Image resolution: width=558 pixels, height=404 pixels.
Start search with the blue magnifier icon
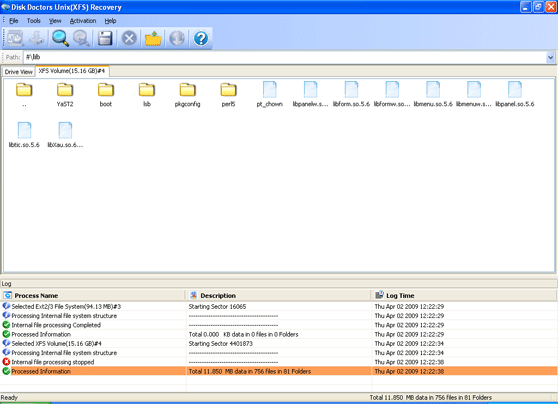tap(60, 38)
